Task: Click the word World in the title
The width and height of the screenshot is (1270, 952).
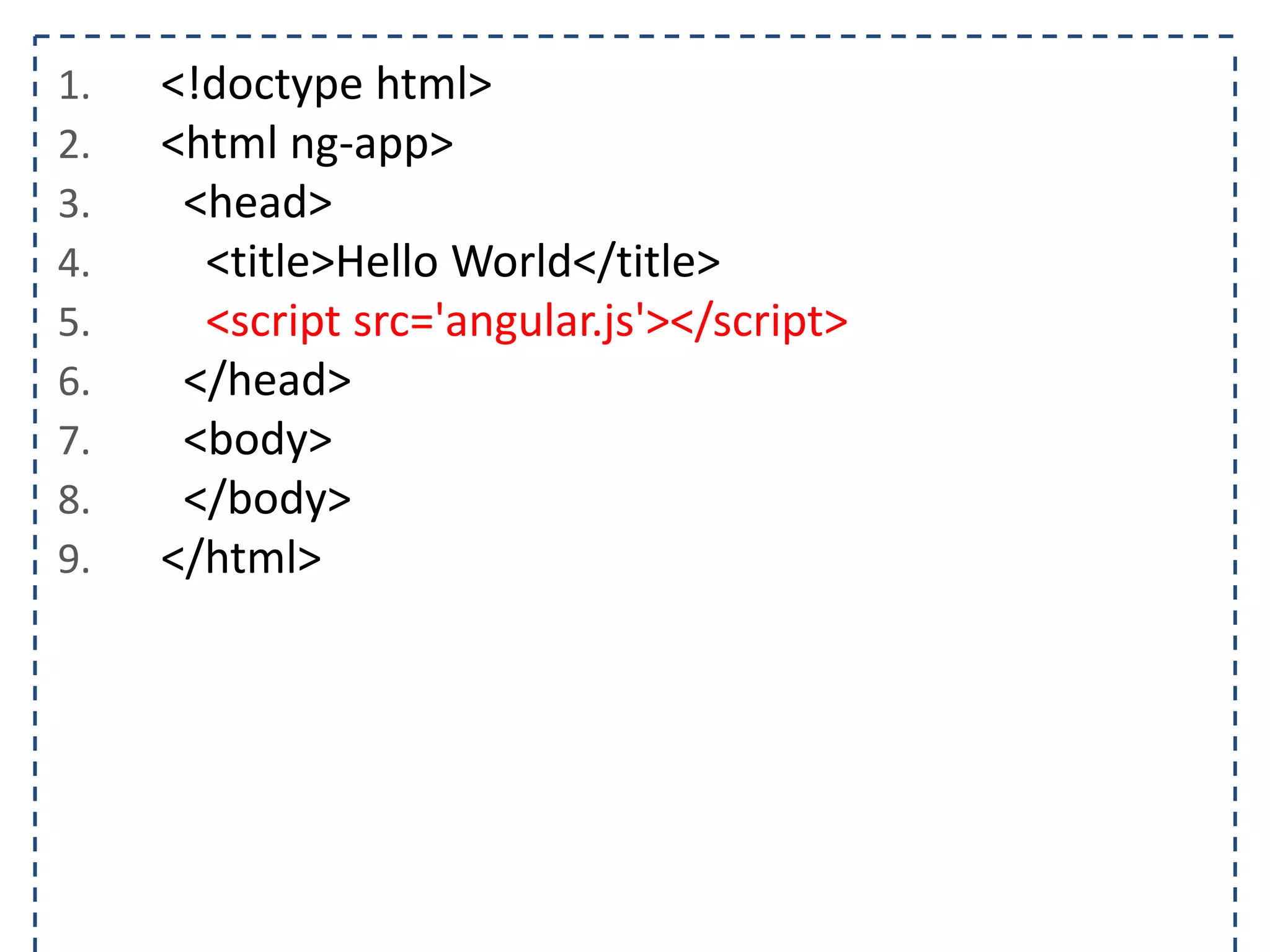Action: click(511, 262)
